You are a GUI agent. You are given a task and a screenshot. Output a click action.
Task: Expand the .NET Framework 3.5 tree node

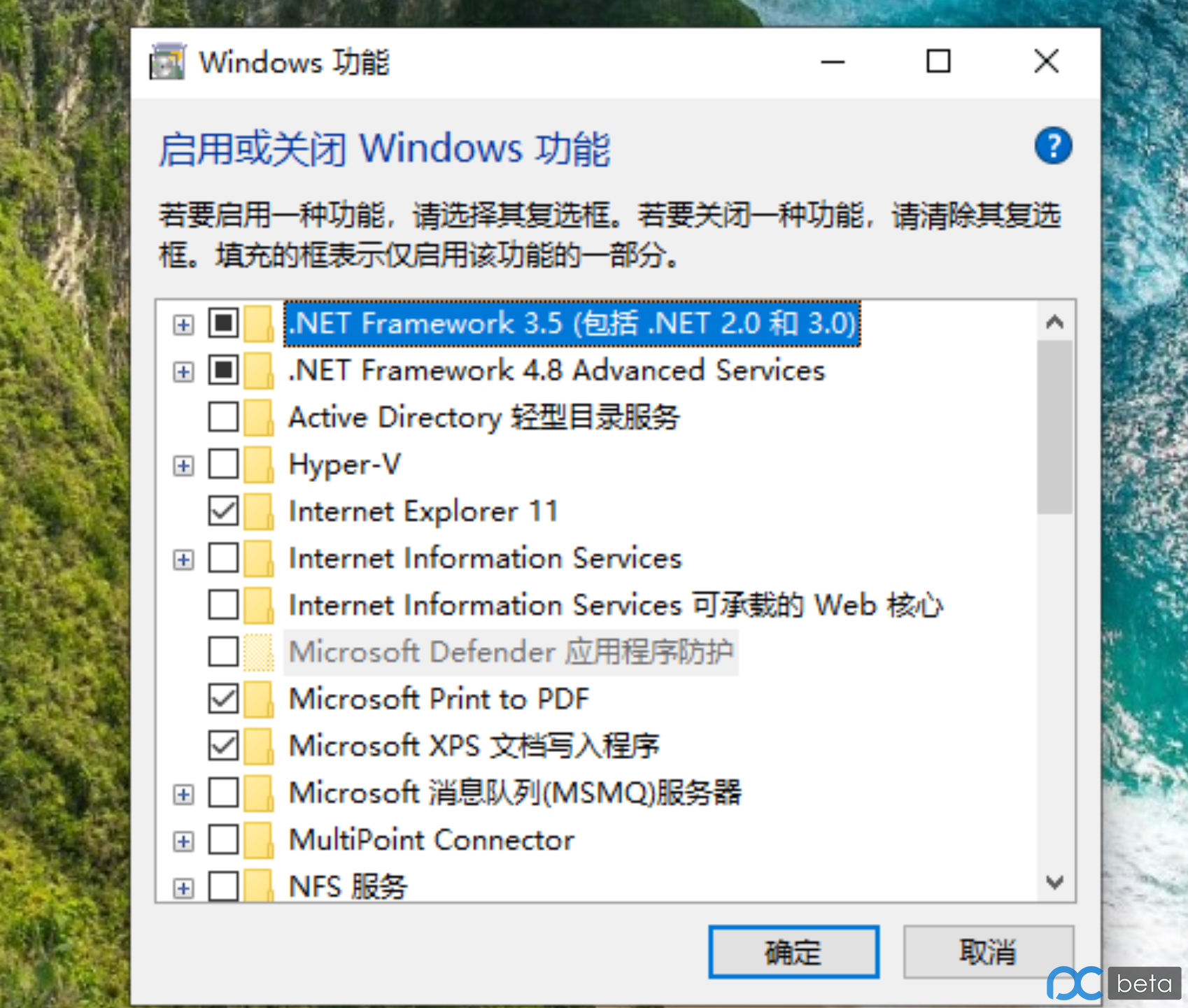click(x=183, y=325)
